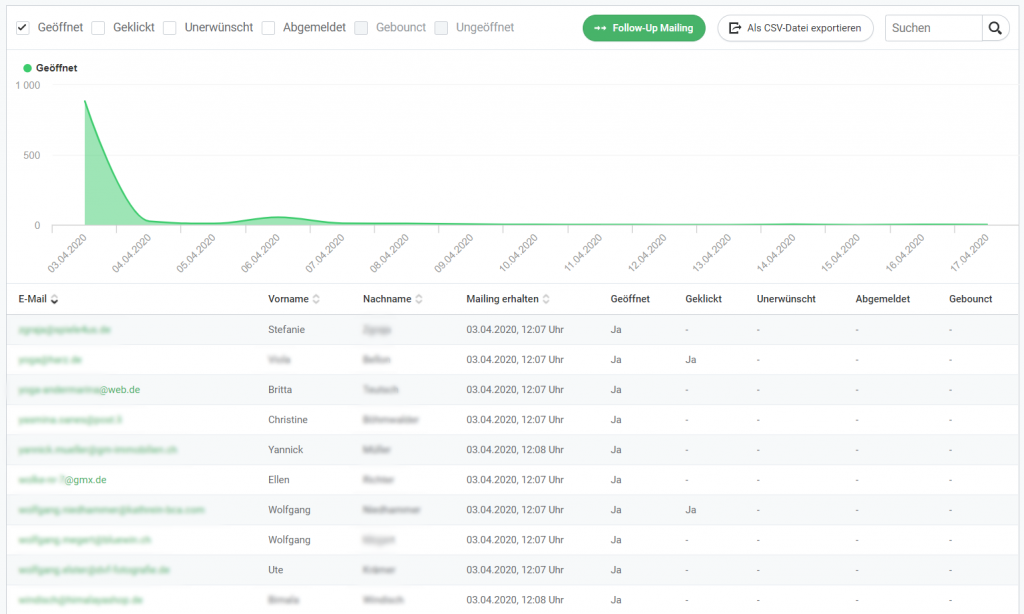Screen dimensions: 1024x614
Task: Click the Geöffnet column header
Action: (630, 299)
